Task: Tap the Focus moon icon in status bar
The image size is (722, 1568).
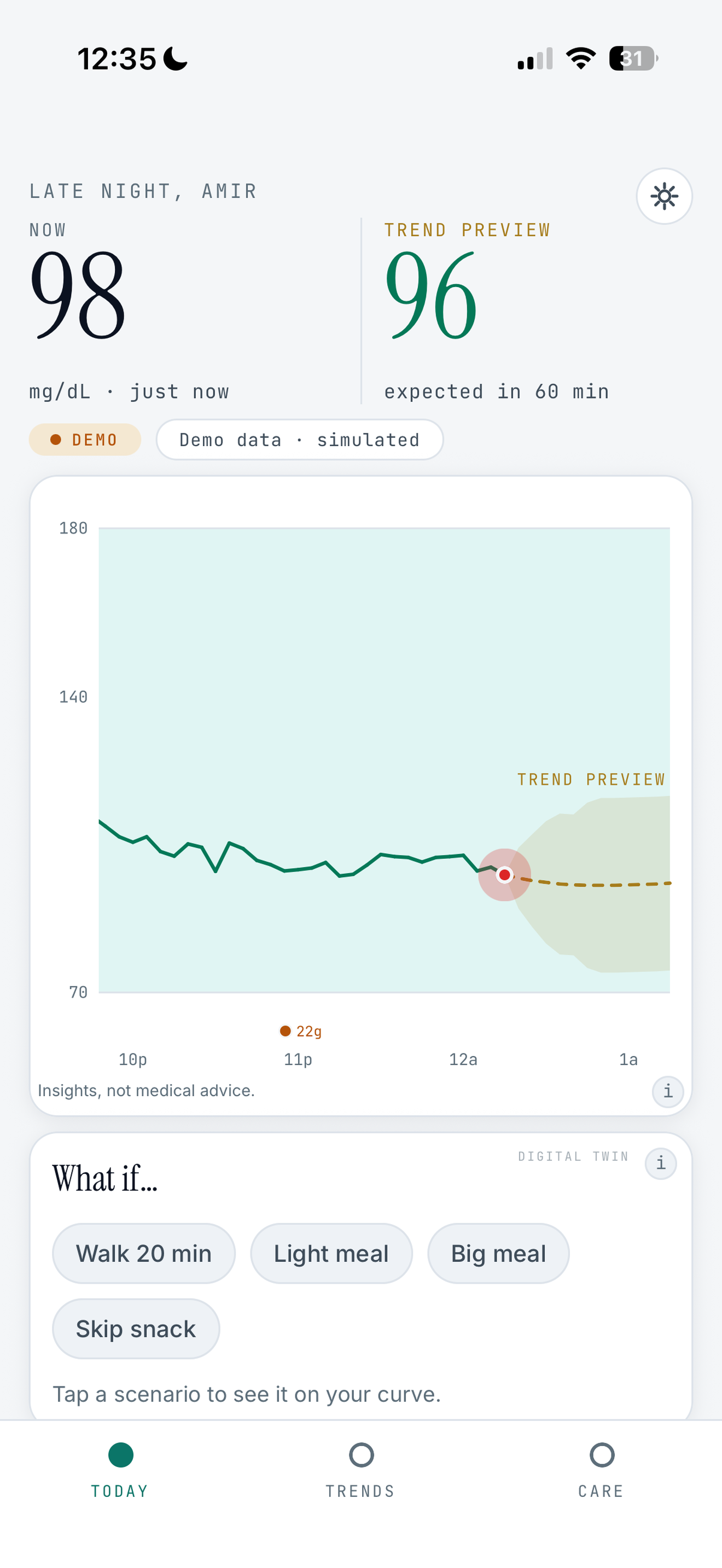Action: (176, 58)
